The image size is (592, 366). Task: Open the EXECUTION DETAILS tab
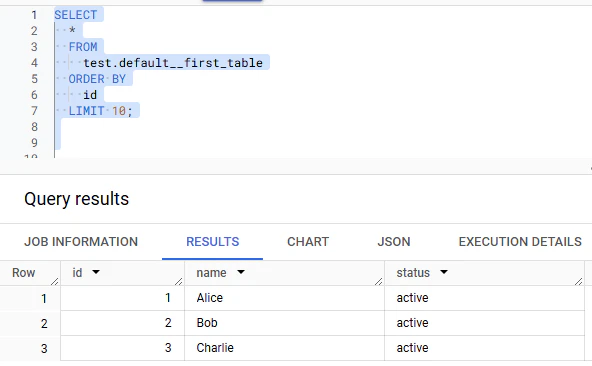(520, 242)
